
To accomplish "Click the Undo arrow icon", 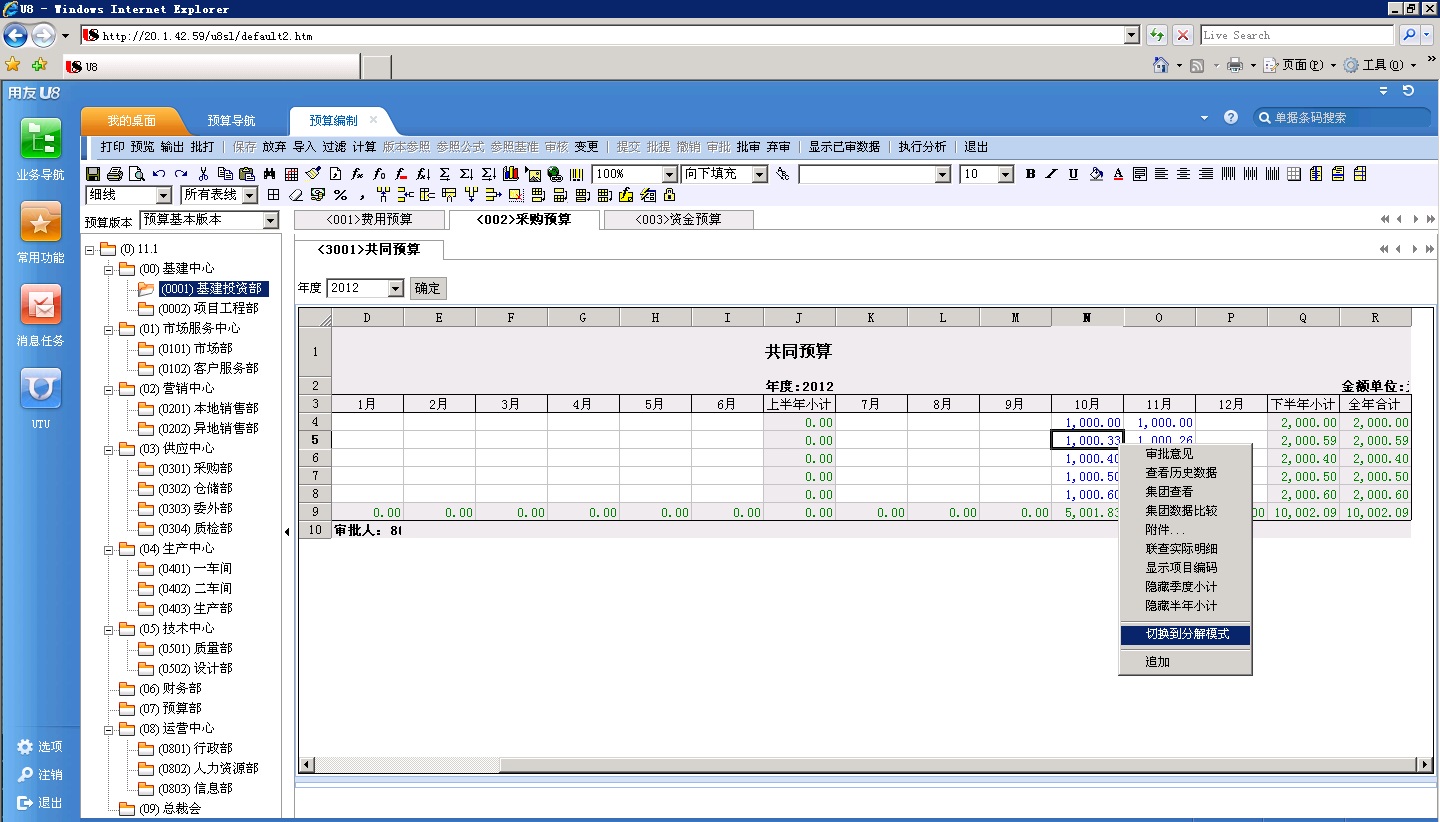I will tap(159, 174).
